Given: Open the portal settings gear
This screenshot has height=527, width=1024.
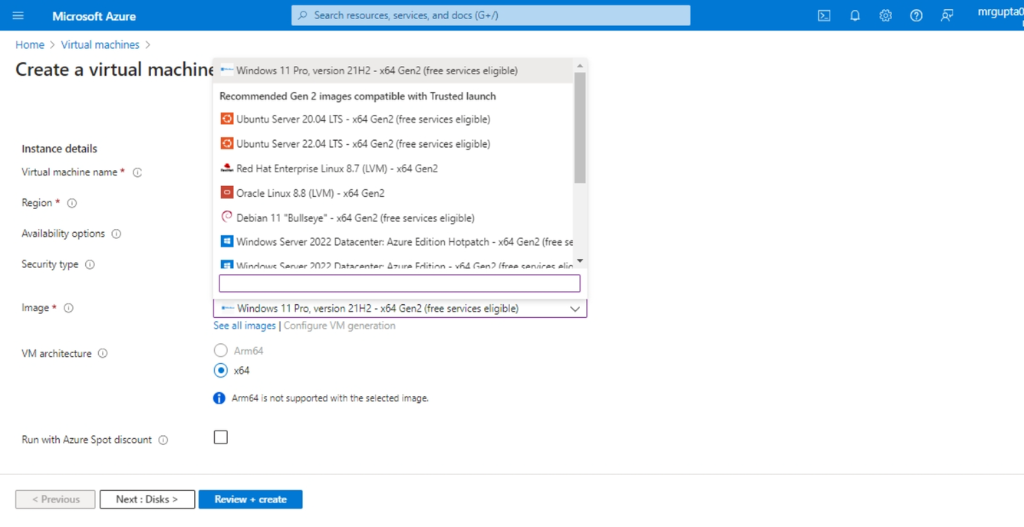Looking at the screenshot, I should click(885, 16).
